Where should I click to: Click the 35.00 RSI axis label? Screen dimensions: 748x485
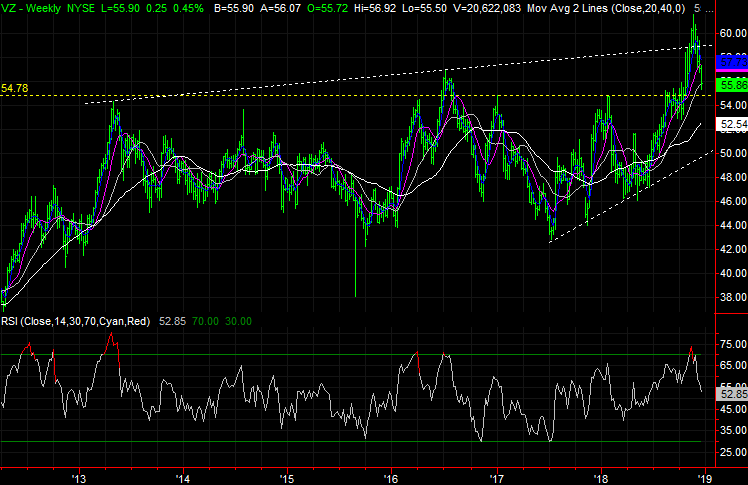733,431
